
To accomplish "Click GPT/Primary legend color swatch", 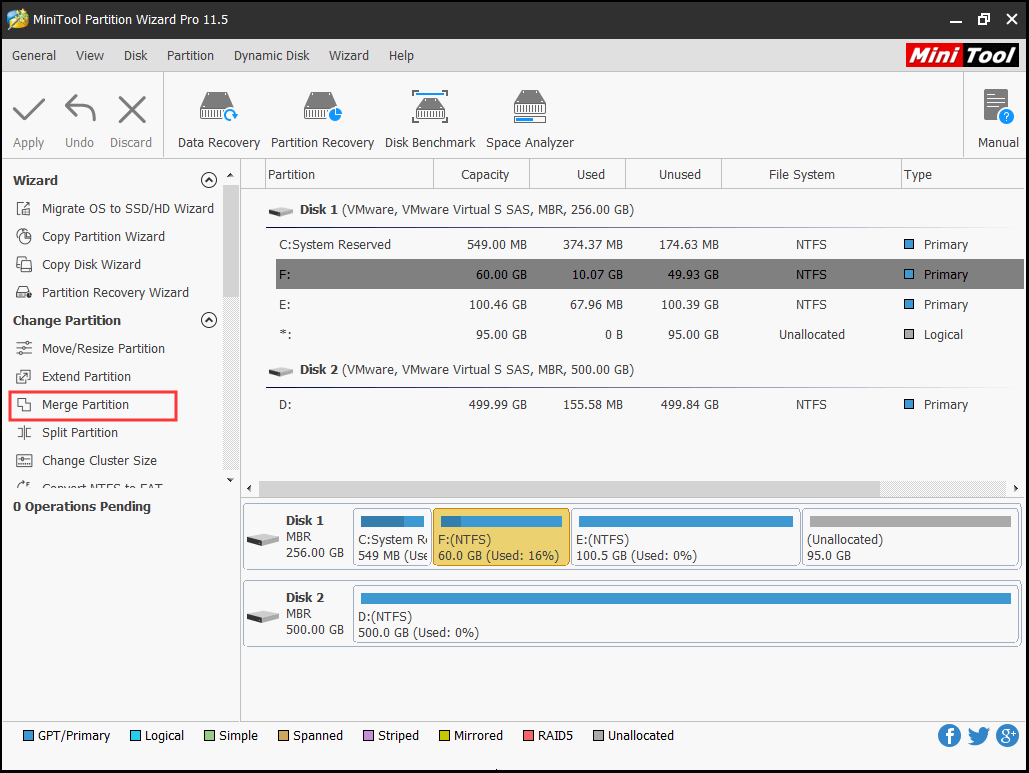I will 28,736.
